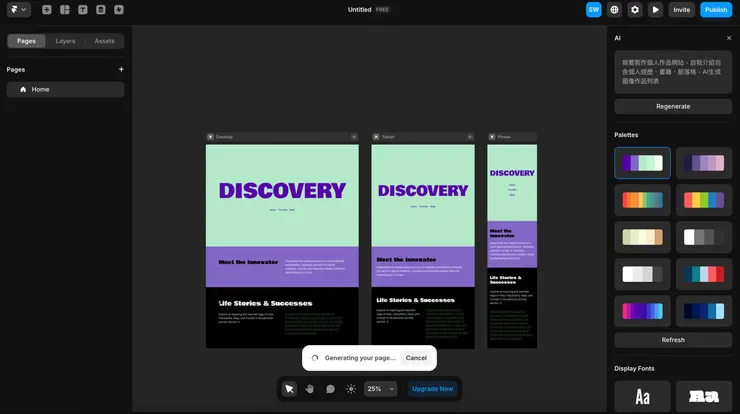The height and width of the screenshot is (414, 740).
Task: Click the lightning Actions icon in toolbar
Action: 118,9
